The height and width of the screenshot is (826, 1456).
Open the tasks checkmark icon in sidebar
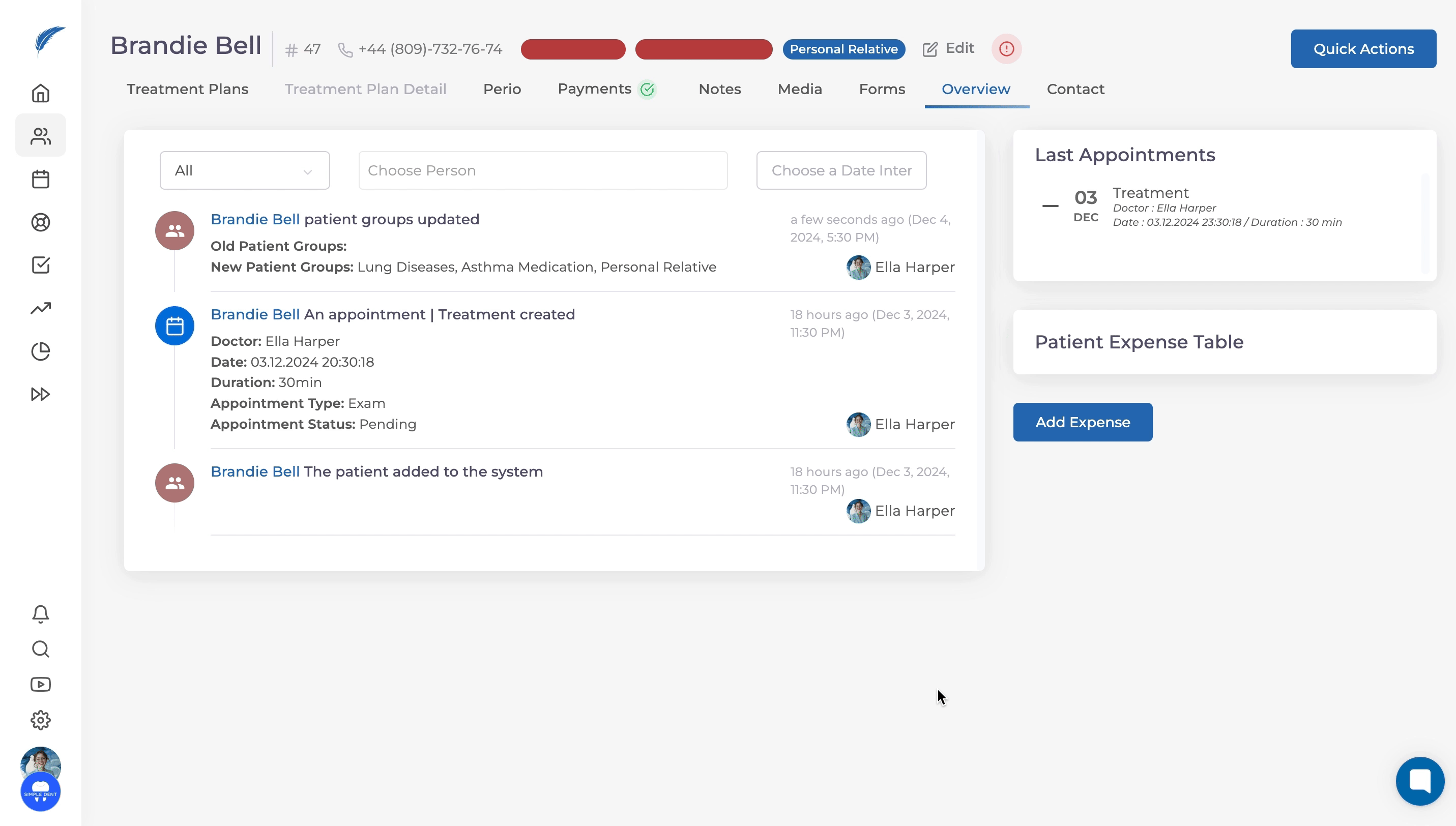[x=40, y=265]
